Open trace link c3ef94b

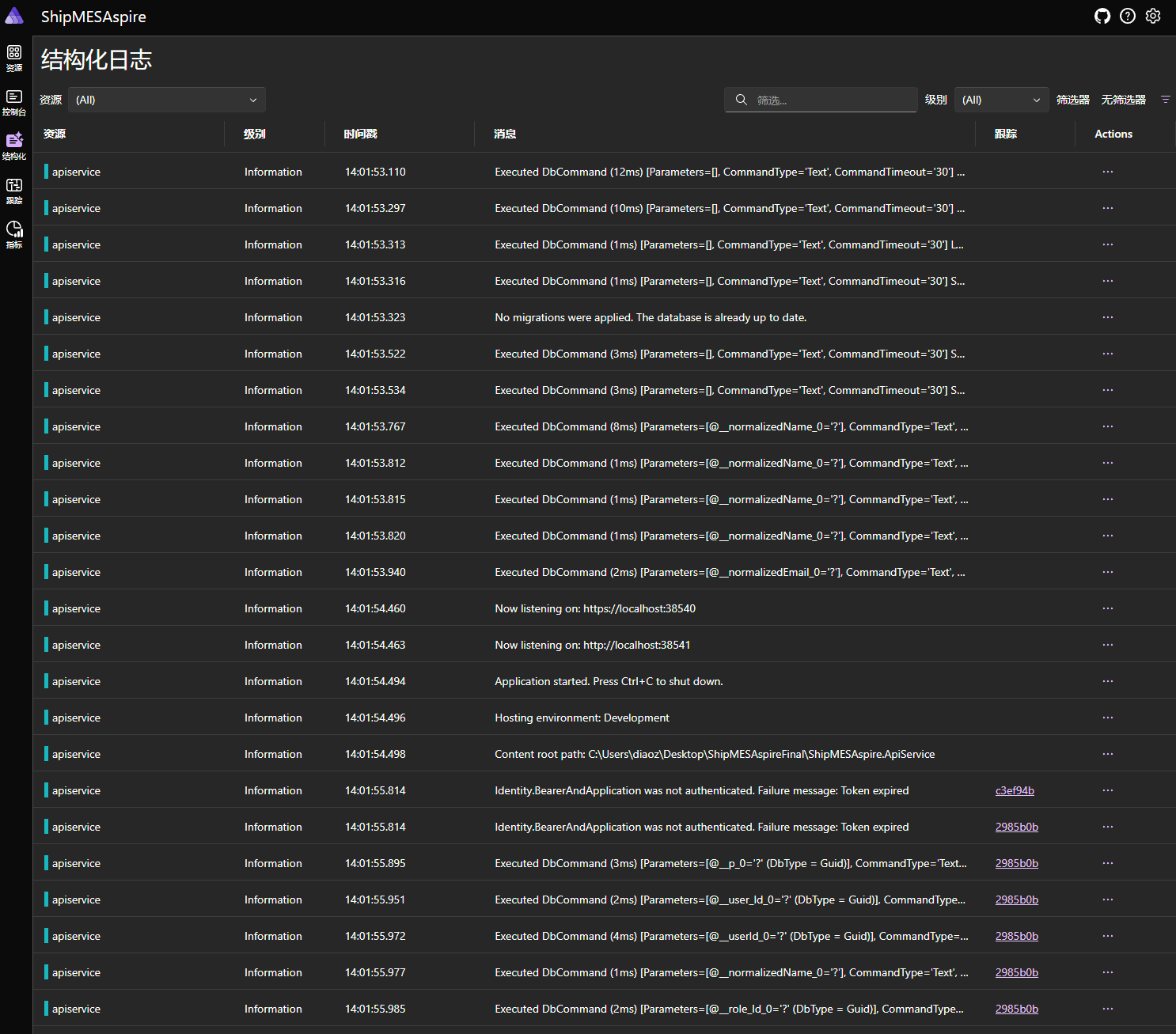click(1015, 790)
